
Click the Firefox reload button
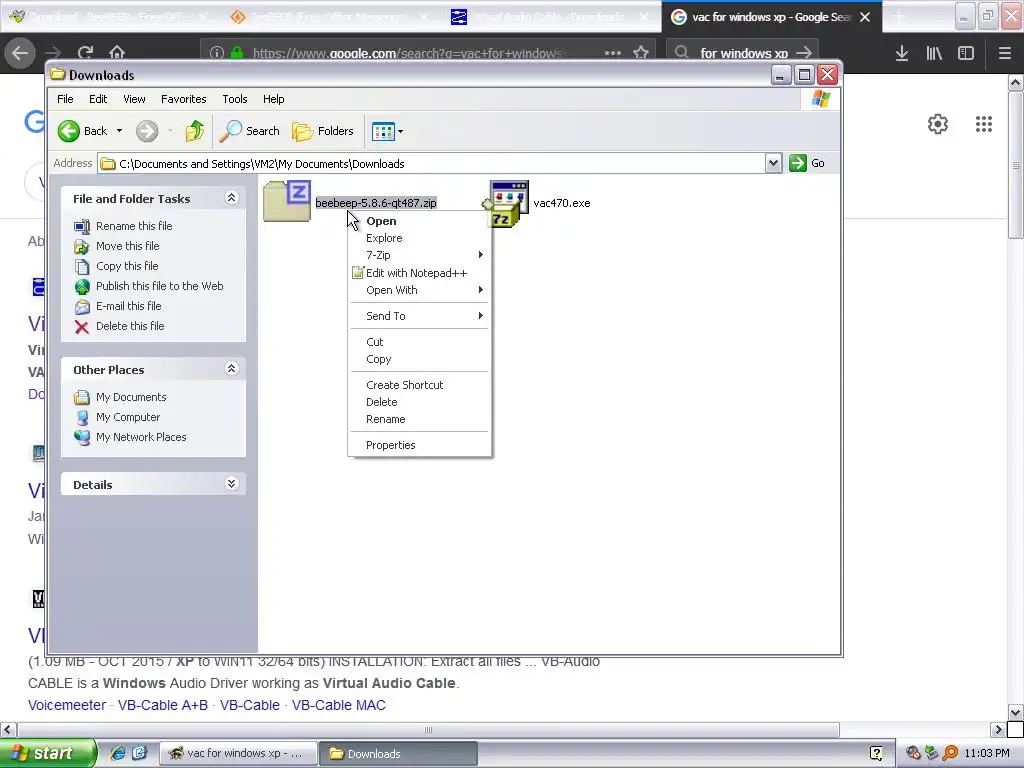[85, 53]
